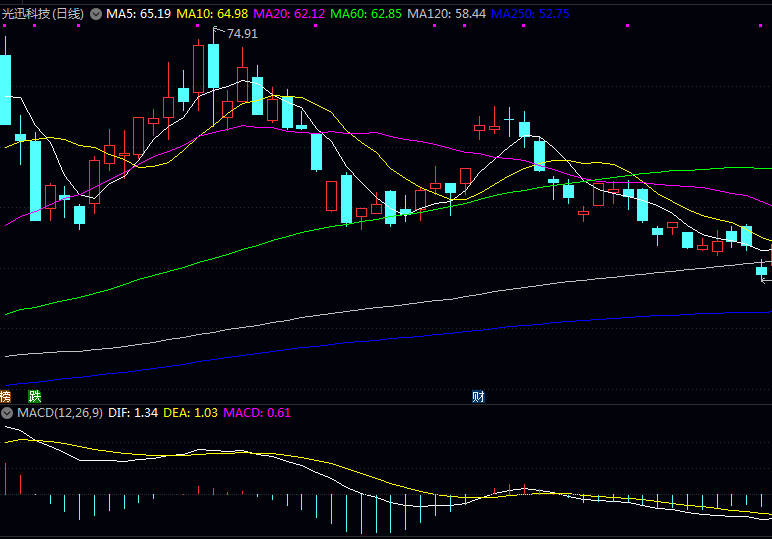The width and height of the screenshot is (772, 539).
Task: Click the magenta MACD: 0.61 value
Action: click(x=257, y=412)
